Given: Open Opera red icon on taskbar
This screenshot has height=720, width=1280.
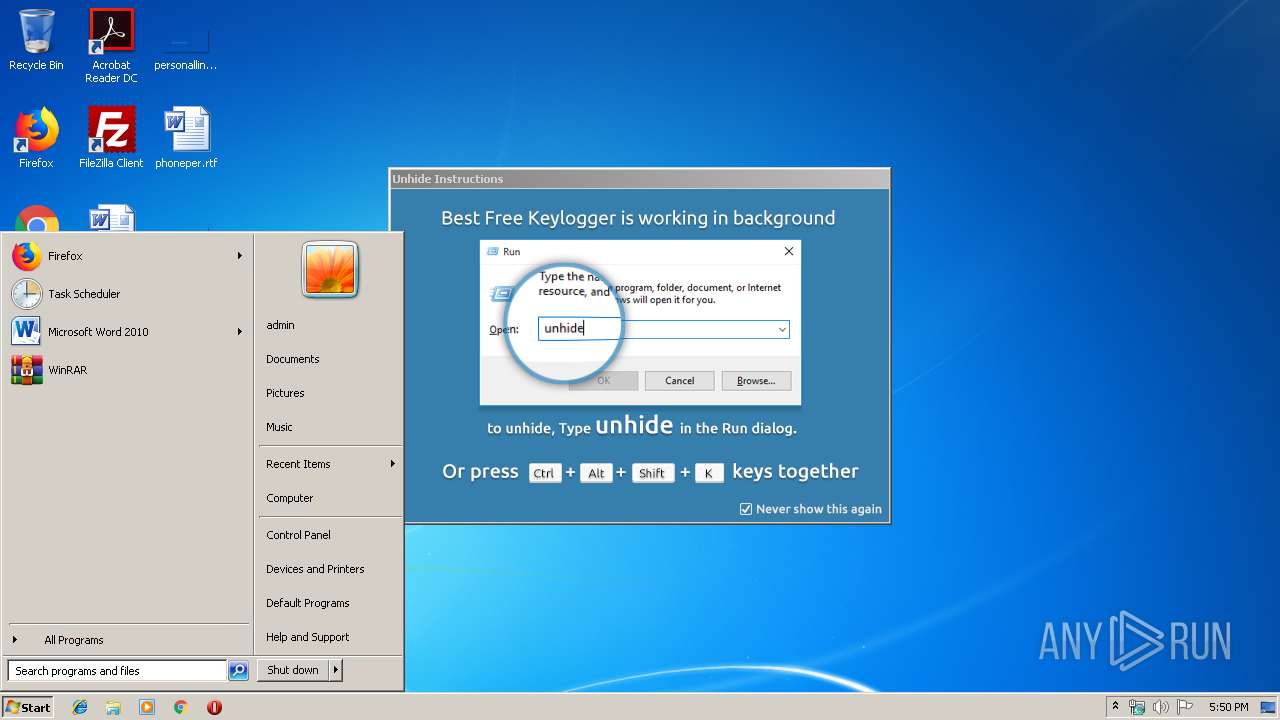Looking at the screenshot, I should pos(214,707).
